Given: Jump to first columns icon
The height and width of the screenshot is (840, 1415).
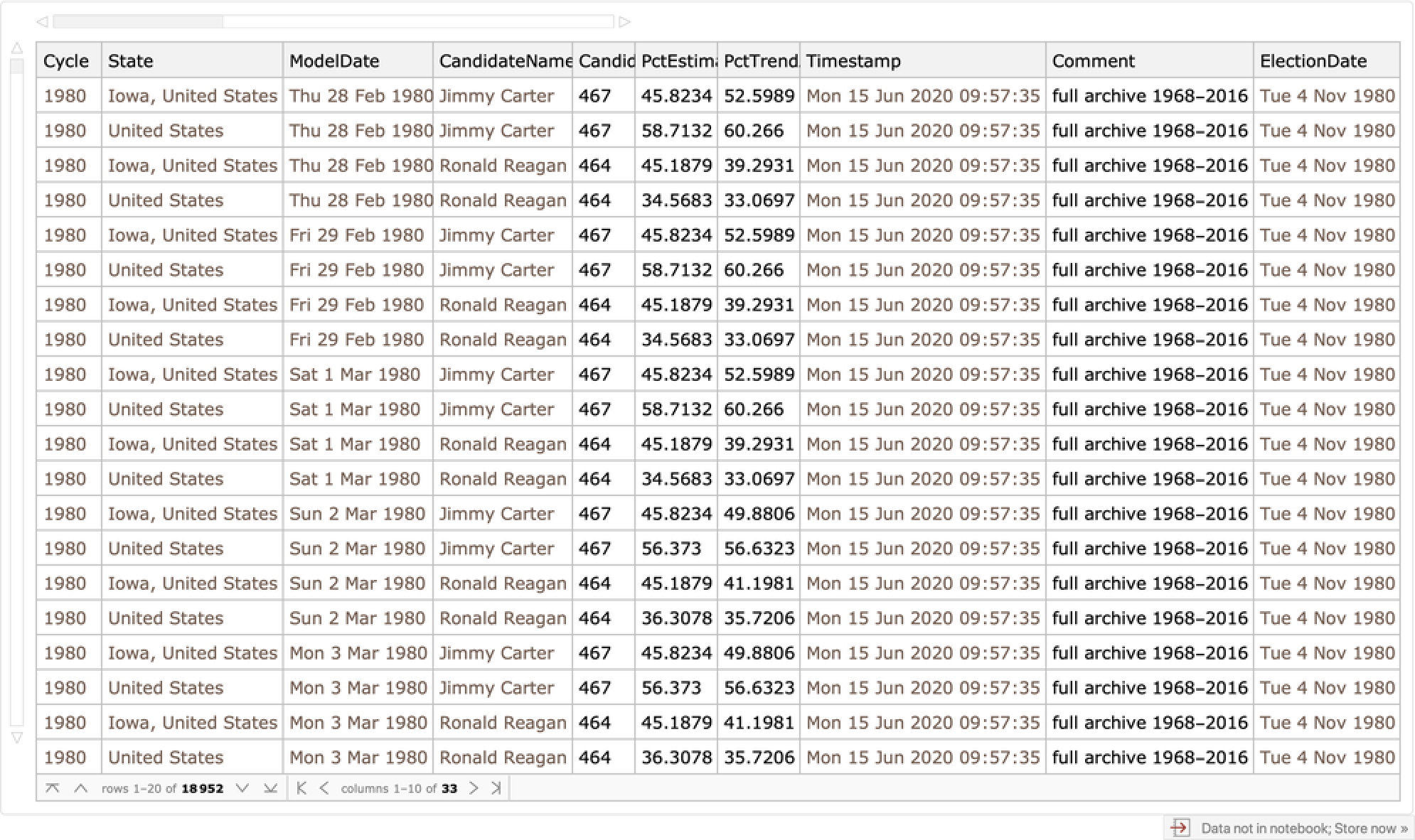Looking at the screenshot, I should pyautogui.click(x=301, y=788).
